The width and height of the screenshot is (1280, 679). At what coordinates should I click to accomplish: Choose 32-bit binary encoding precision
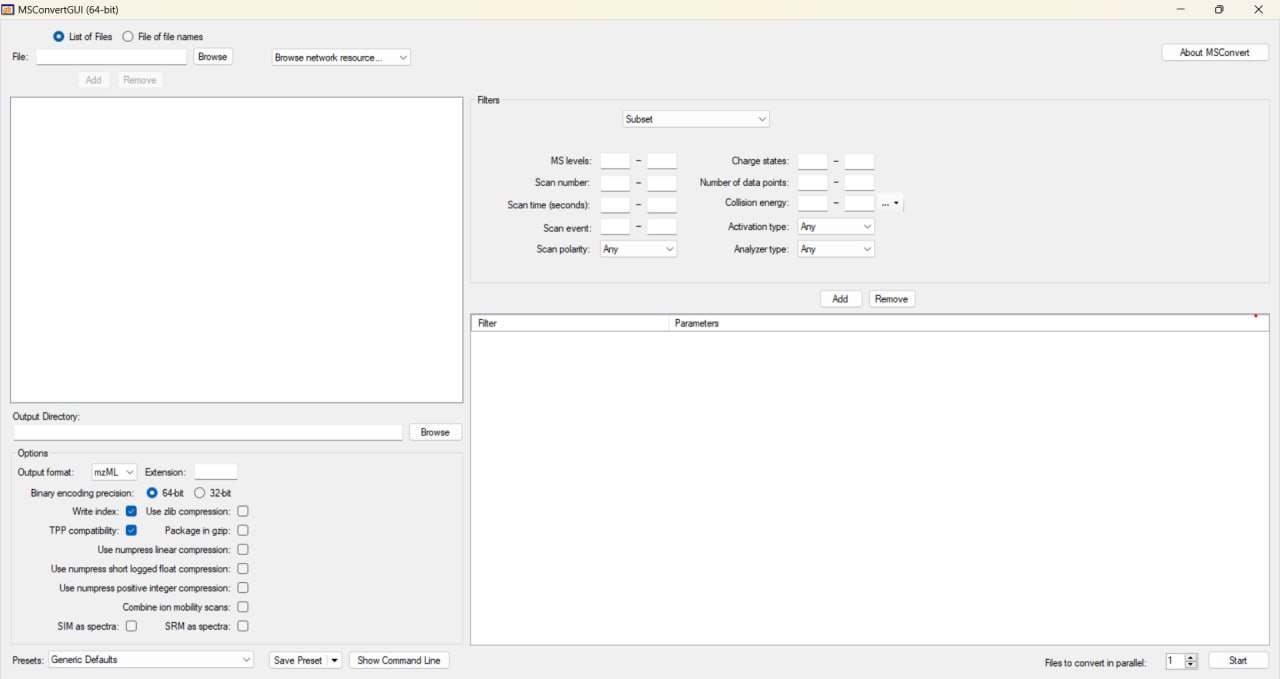200,493
